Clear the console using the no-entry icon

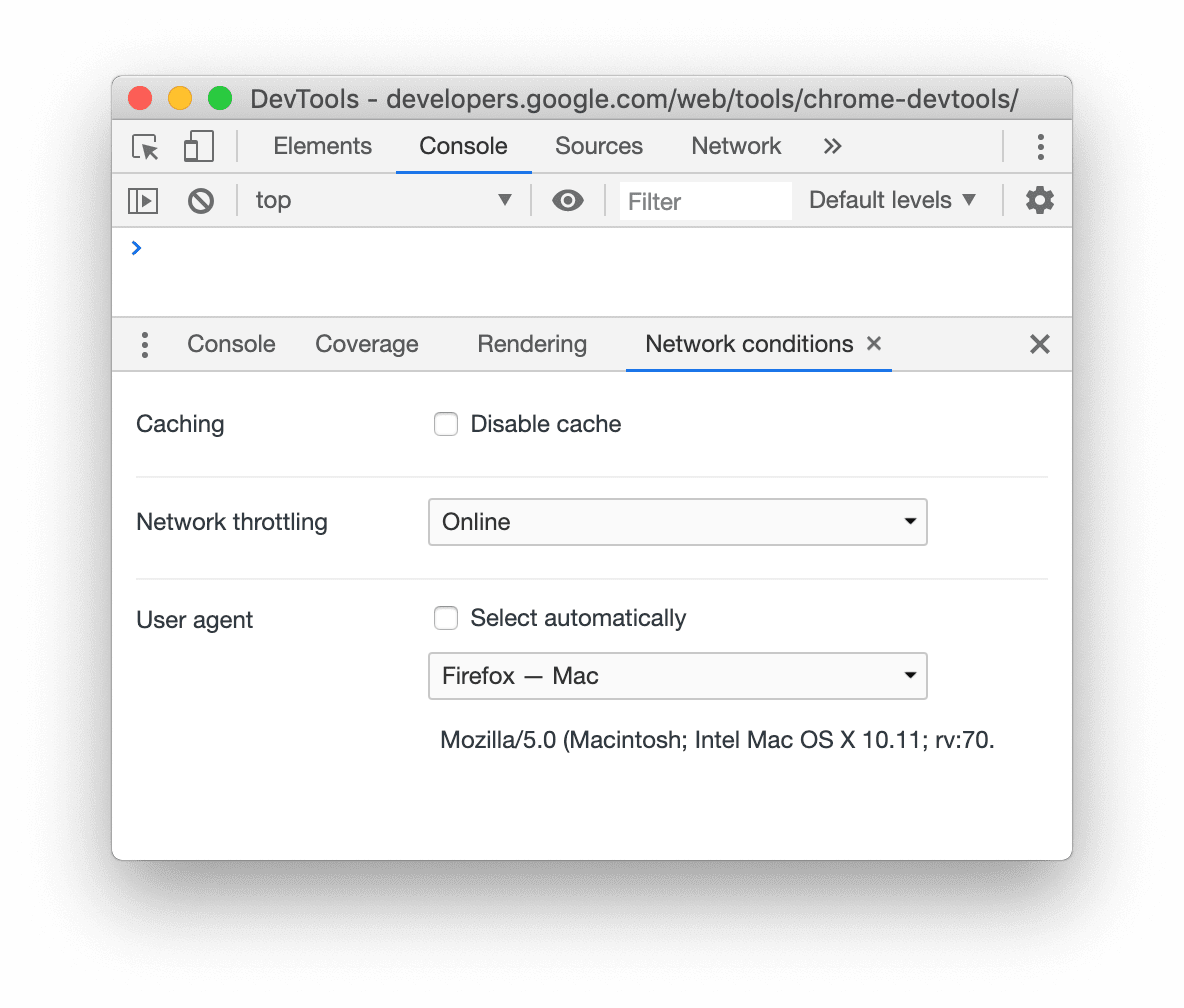tap(200, 200)
